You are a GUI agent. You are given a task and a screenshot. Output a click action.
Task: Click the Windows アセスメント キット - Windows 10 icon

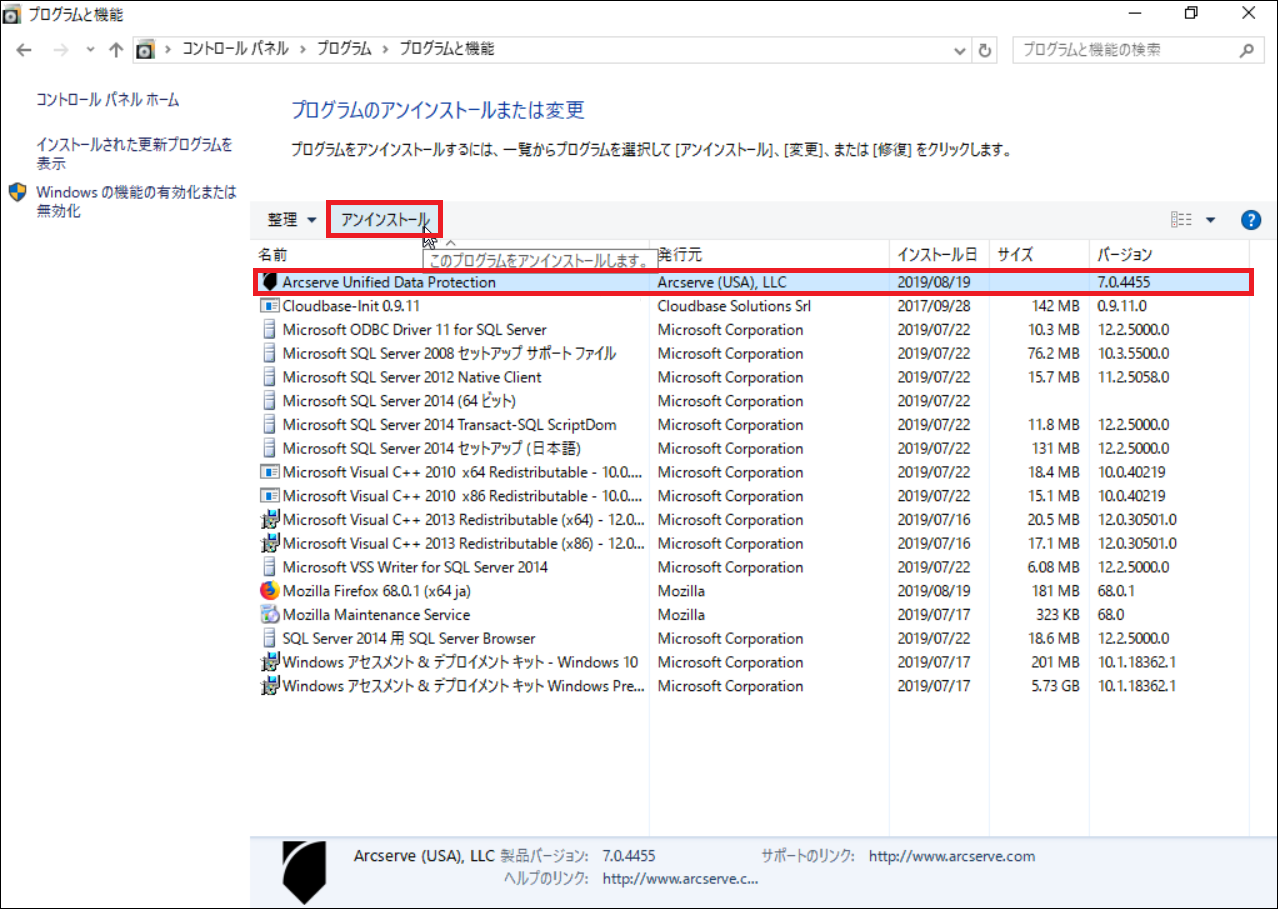click(x=269, y=662)
